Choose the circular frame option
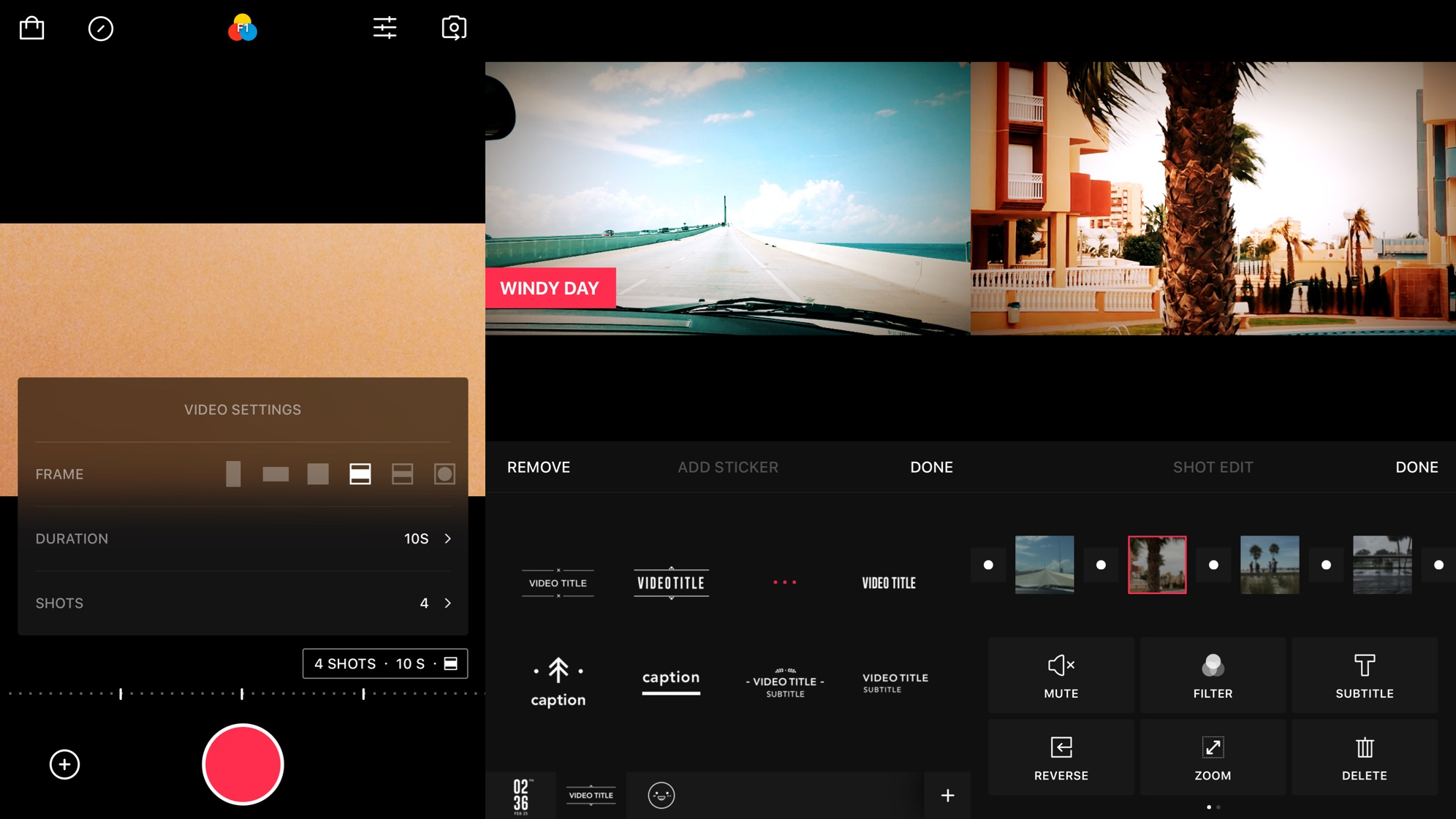 (444, 474)
